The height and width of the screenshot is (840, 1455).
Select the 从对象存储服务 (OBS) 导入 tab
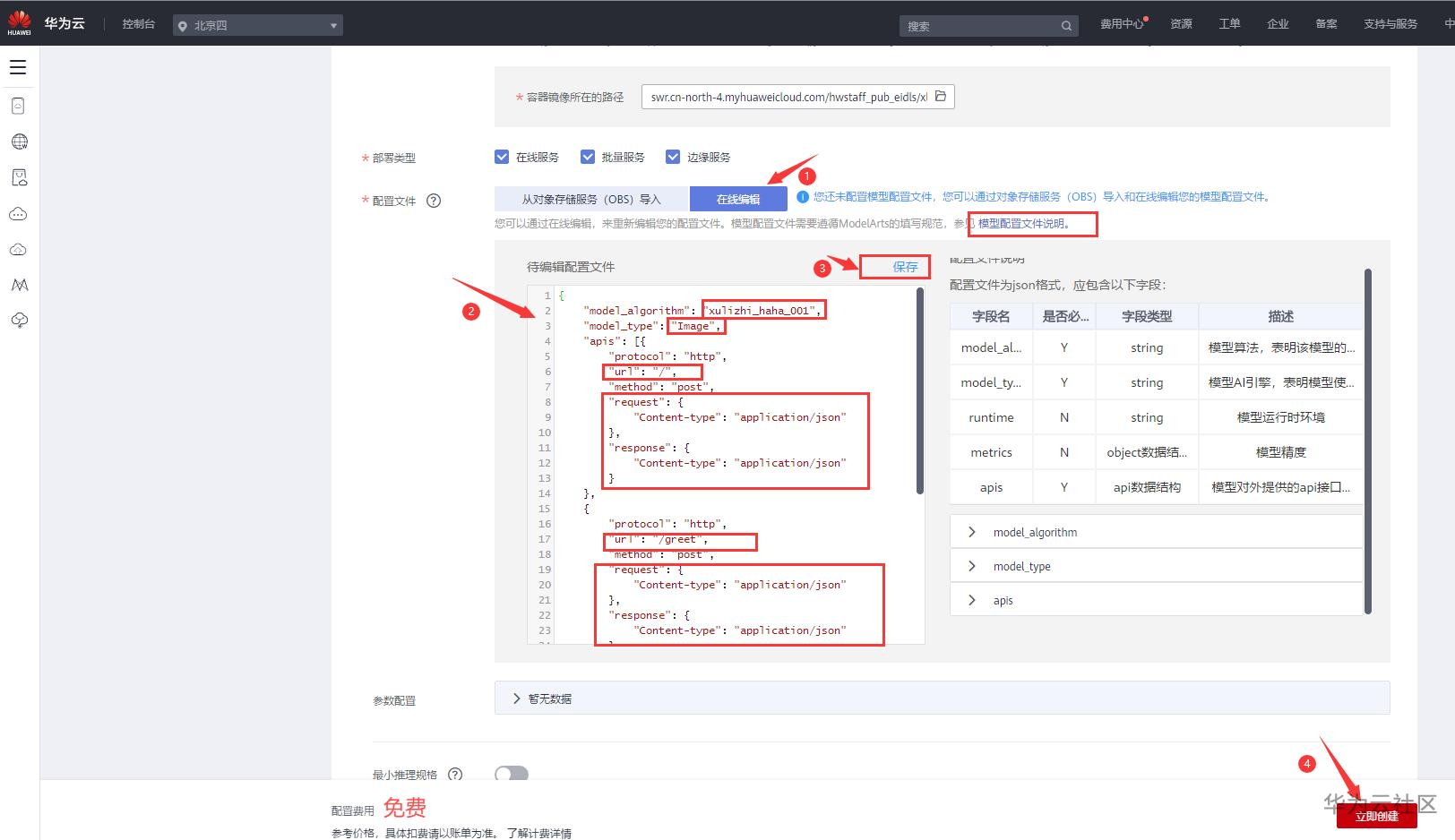click(x=591, y=199)
